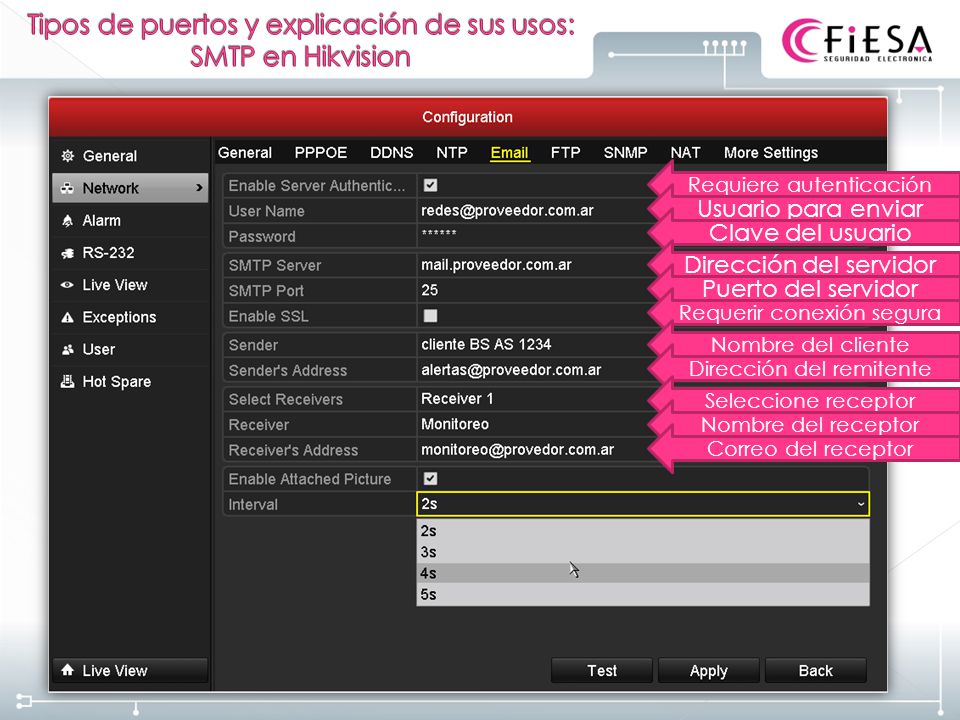Choose 3s in the interval list

[x=643, y=552]
